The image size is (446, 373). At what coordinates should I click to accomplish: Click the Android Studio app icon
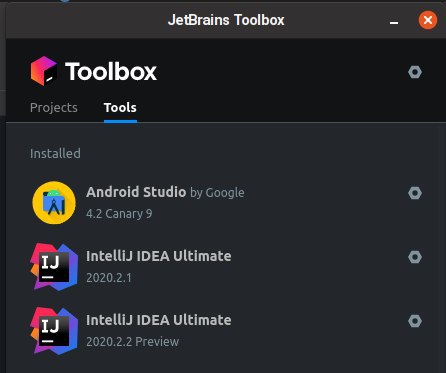54,203
